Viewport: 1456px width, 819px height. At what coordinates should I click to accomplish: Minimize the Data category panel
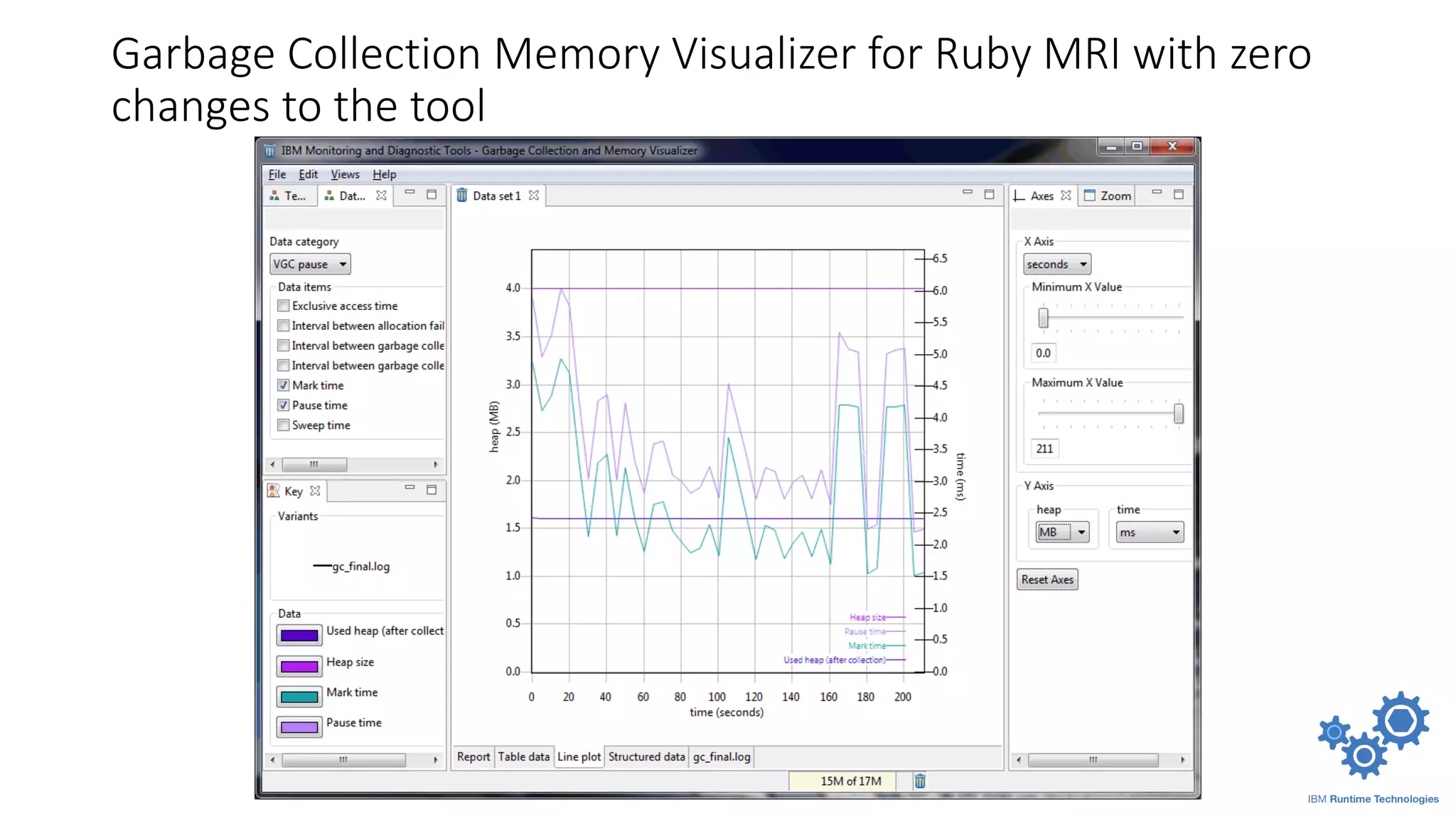pyautogui.click(x=409, y=193)
